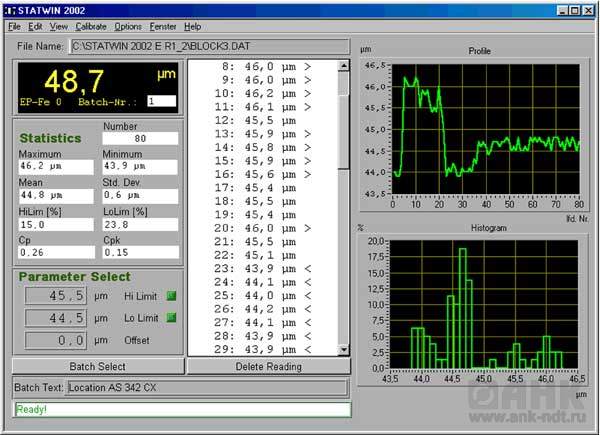Screen dimensions: 600x435
Task: Toggle the green Lo Limit indicator
Action: tap(171, 318)
